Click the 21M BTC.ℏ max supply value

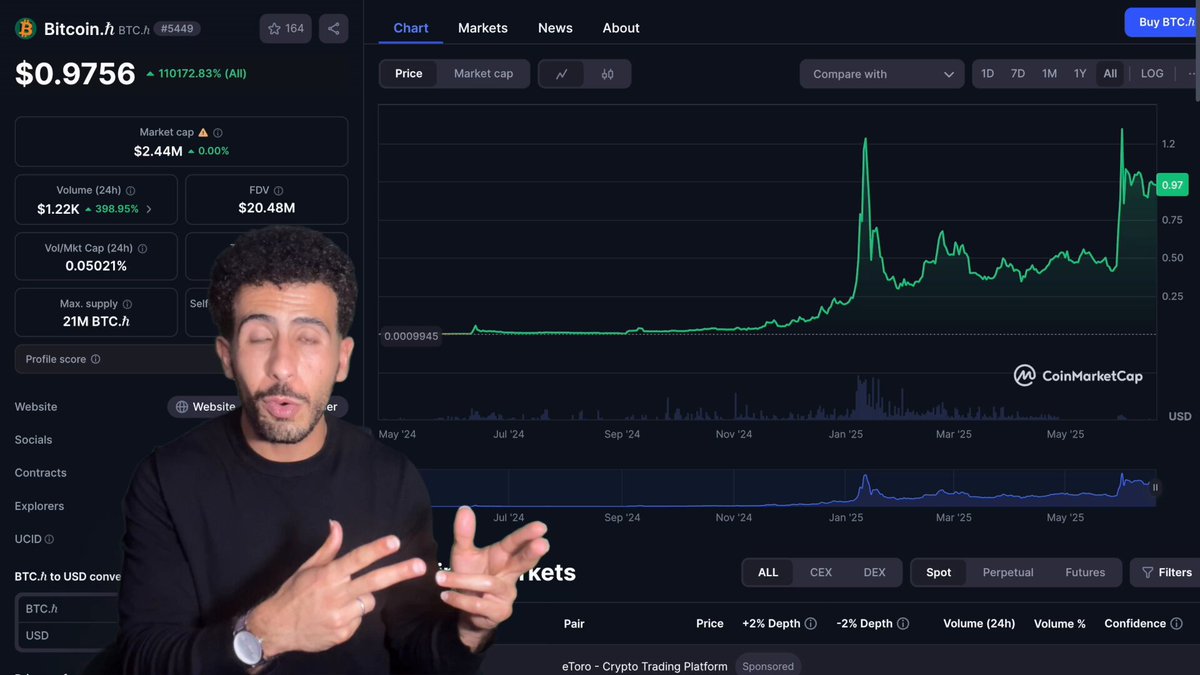[x=96, y=322]
